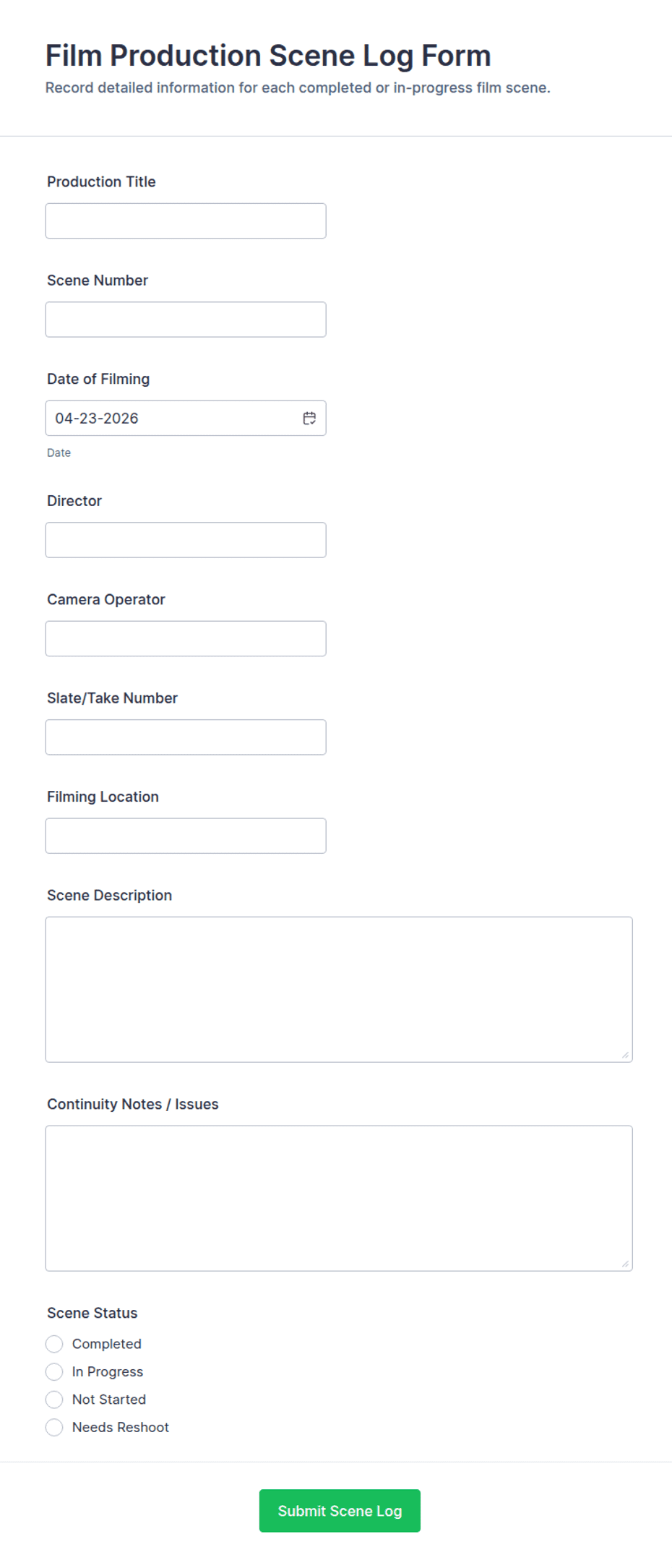Select Needs Reshoot radio button

54,1427
